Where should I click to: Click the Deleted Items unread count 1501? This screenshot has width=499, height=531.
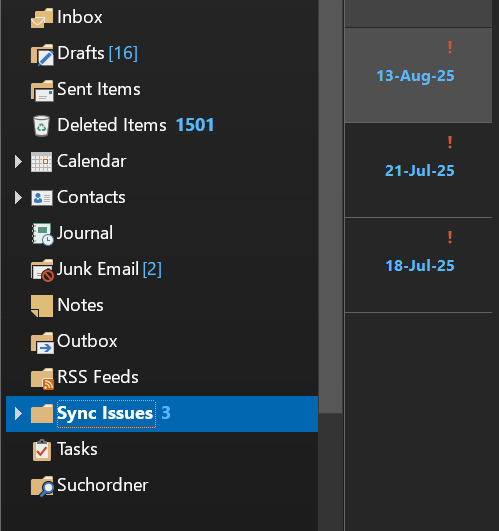195,125
